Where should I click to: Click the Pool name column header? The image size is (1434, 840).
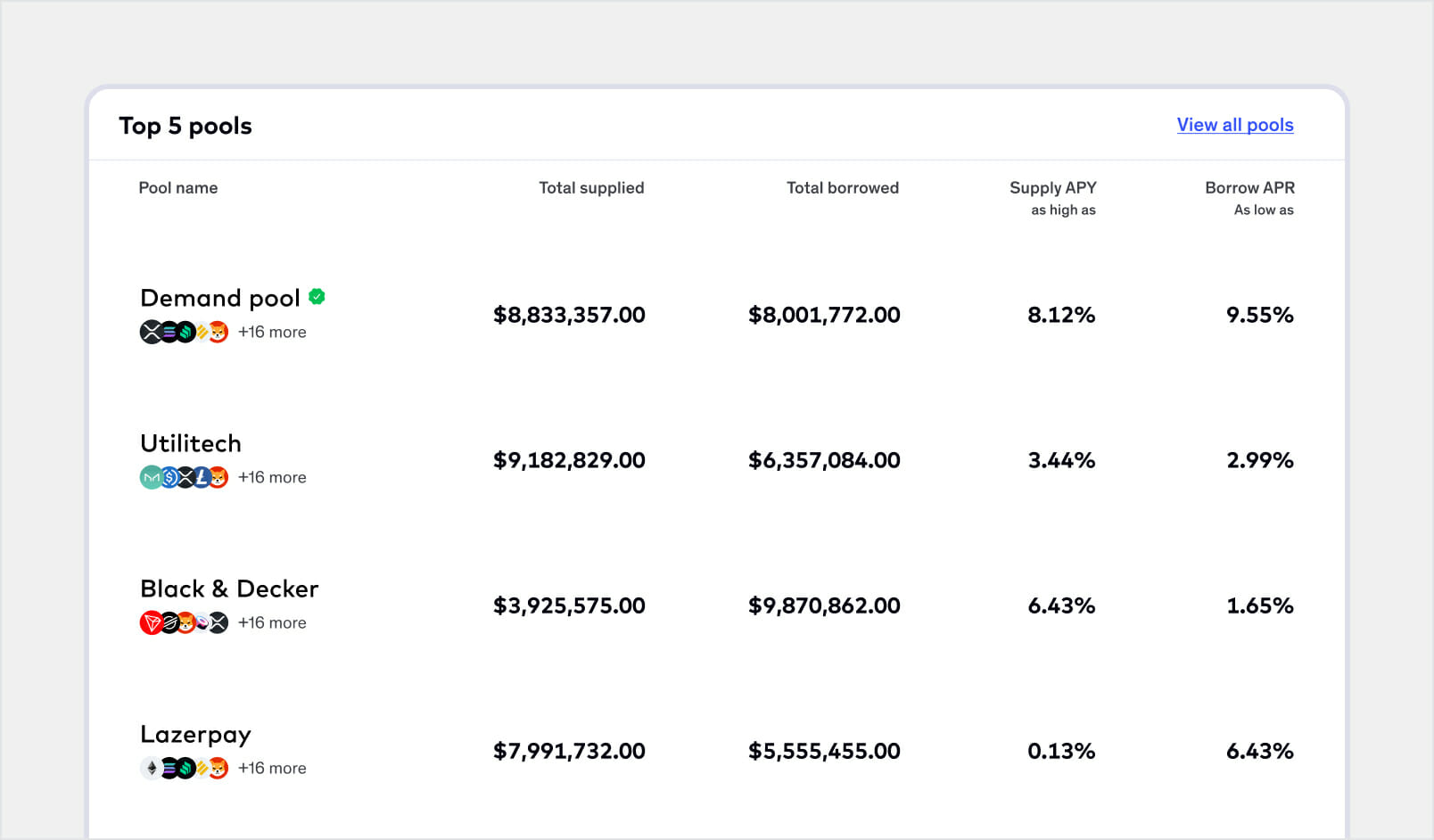pos(178,188)
